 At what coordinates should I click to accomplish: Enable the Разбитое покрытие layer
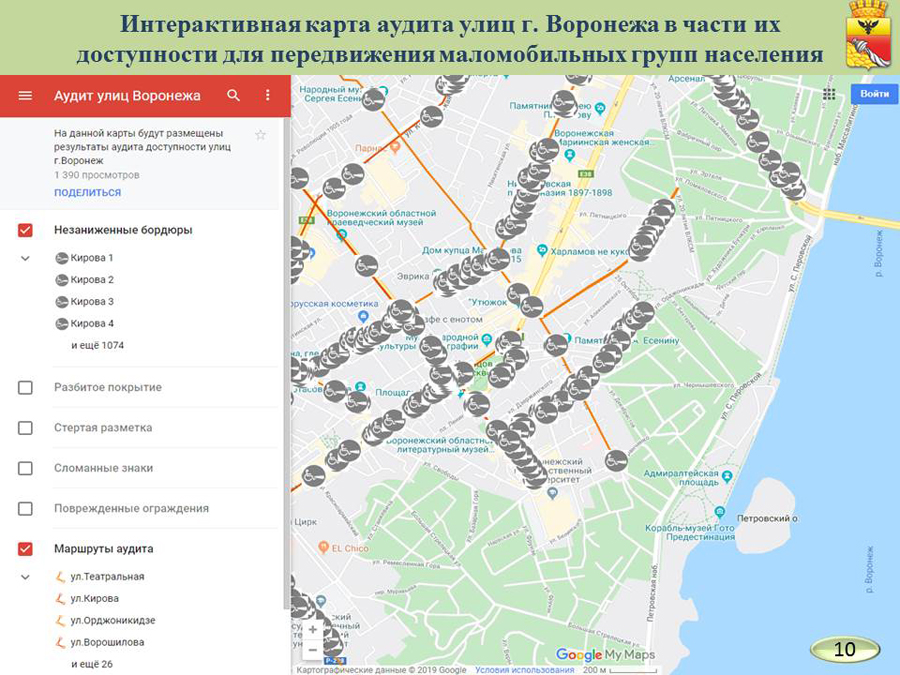(26, 387)
